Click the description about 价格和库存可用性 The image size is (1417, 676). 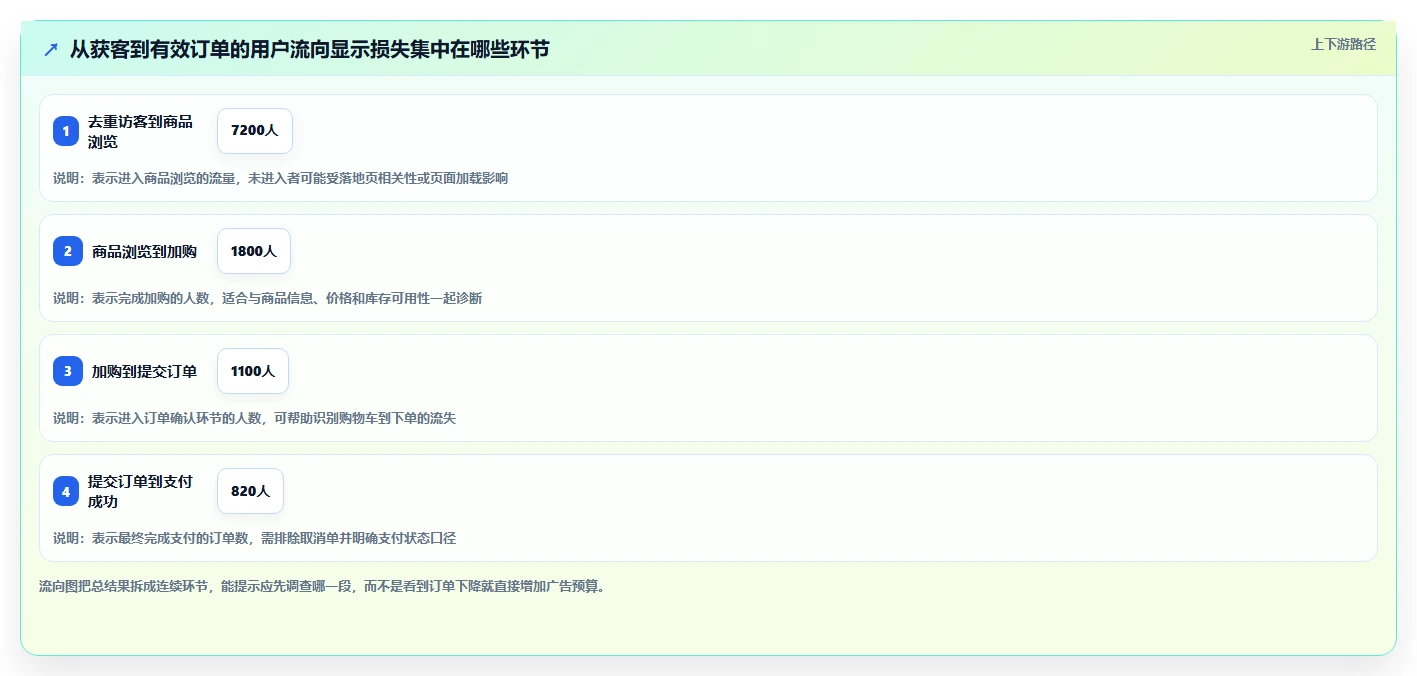(267, 298)
